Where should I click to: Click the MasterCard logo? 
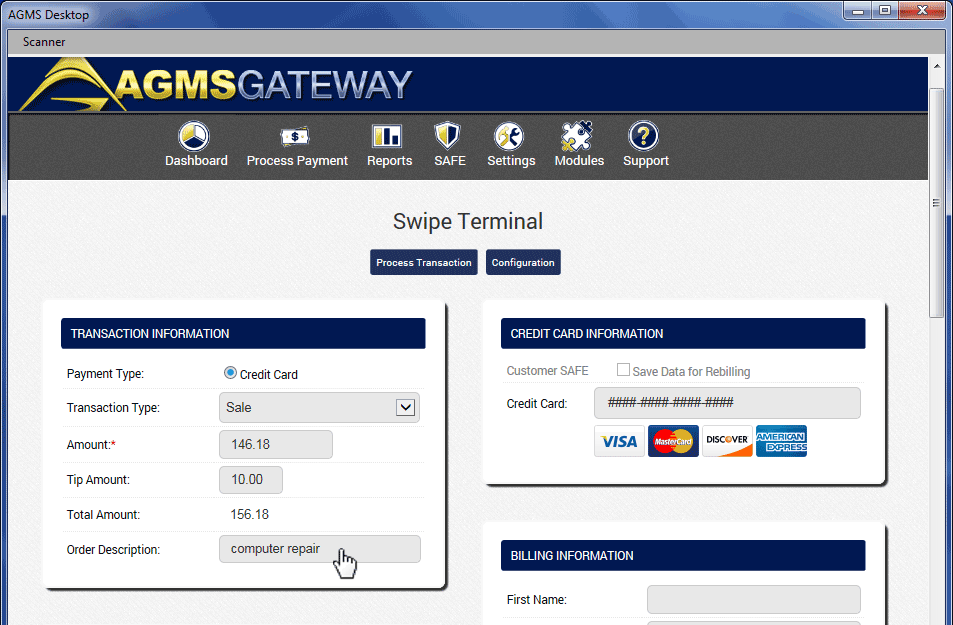tap(673, 441)
